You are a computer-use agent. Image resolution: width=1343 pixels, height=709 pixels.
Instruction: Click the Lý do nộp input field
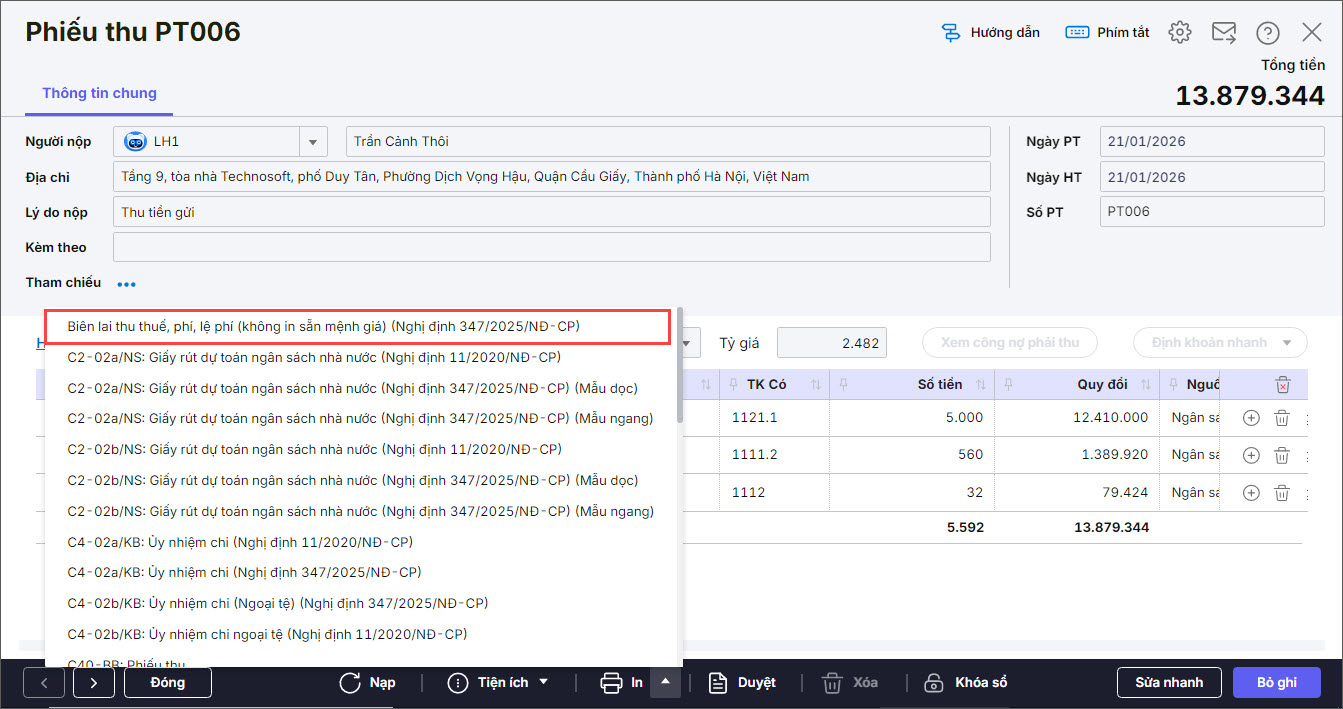(551, 212)
